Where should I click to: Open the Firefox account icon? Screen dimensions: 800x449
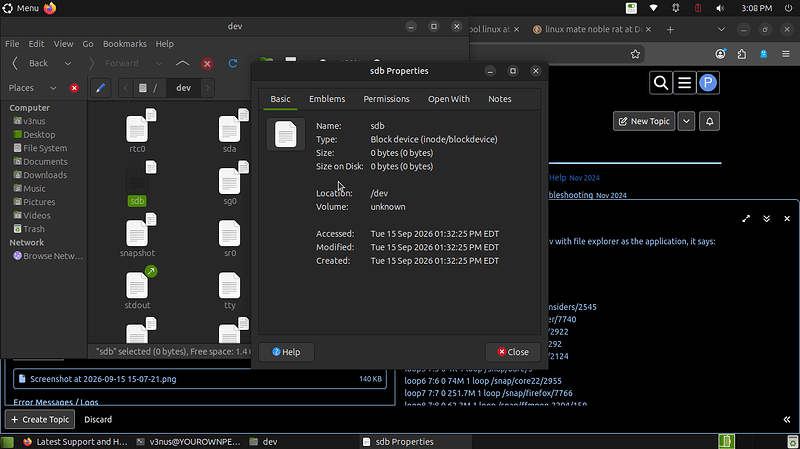point(720,54)
